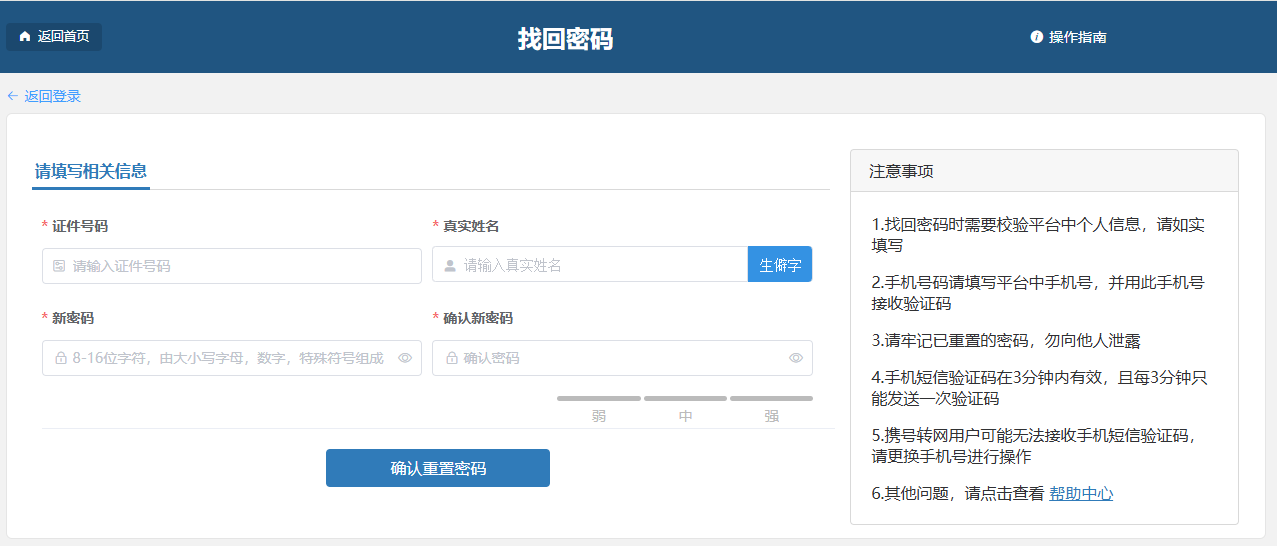Viewport: 1277px width, 546px height.
Task: Toggle visibility of the confirm password field
Action: click(x=796, y=358)
